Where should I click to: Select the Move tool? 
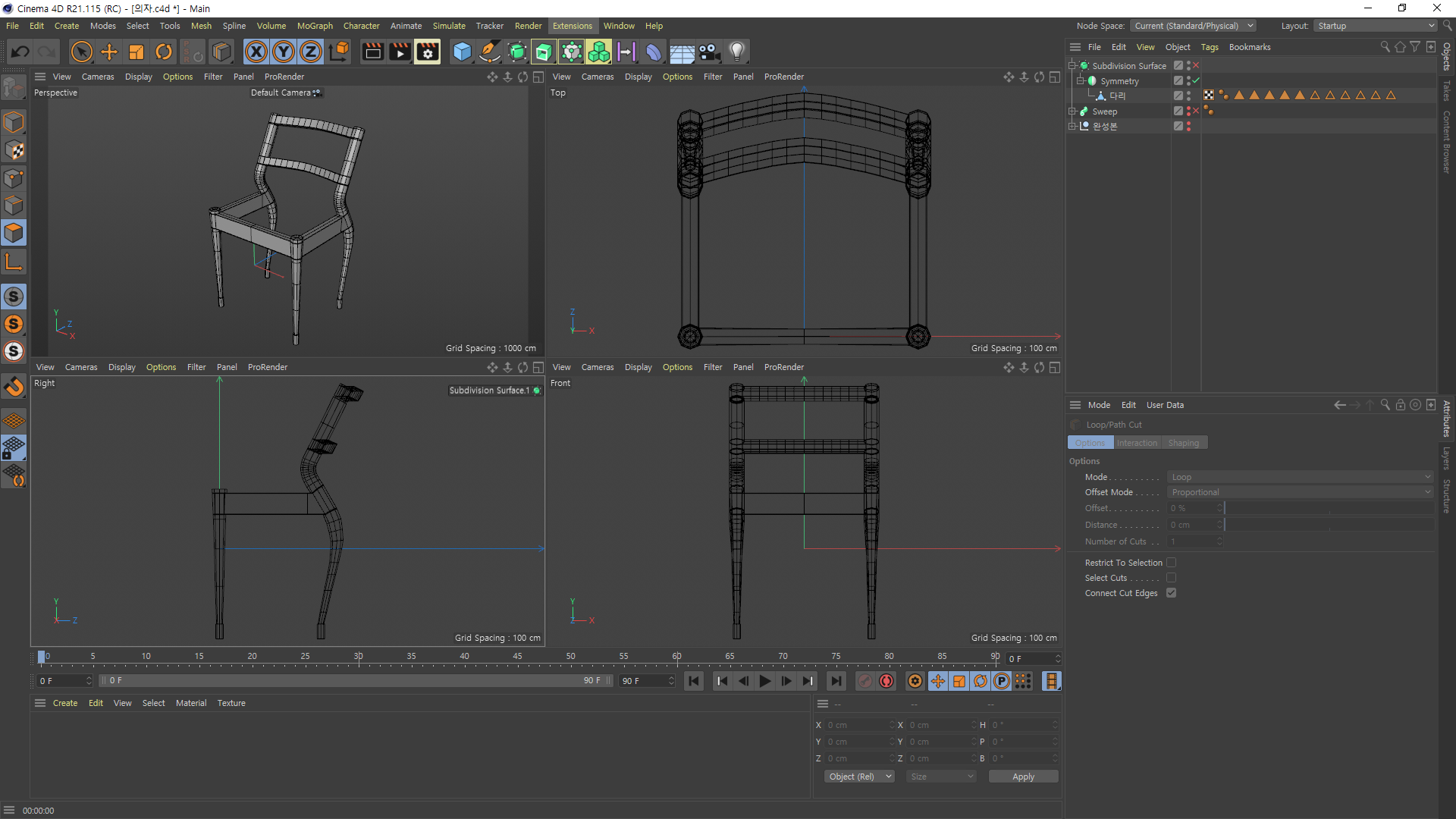tap(109, 52)
